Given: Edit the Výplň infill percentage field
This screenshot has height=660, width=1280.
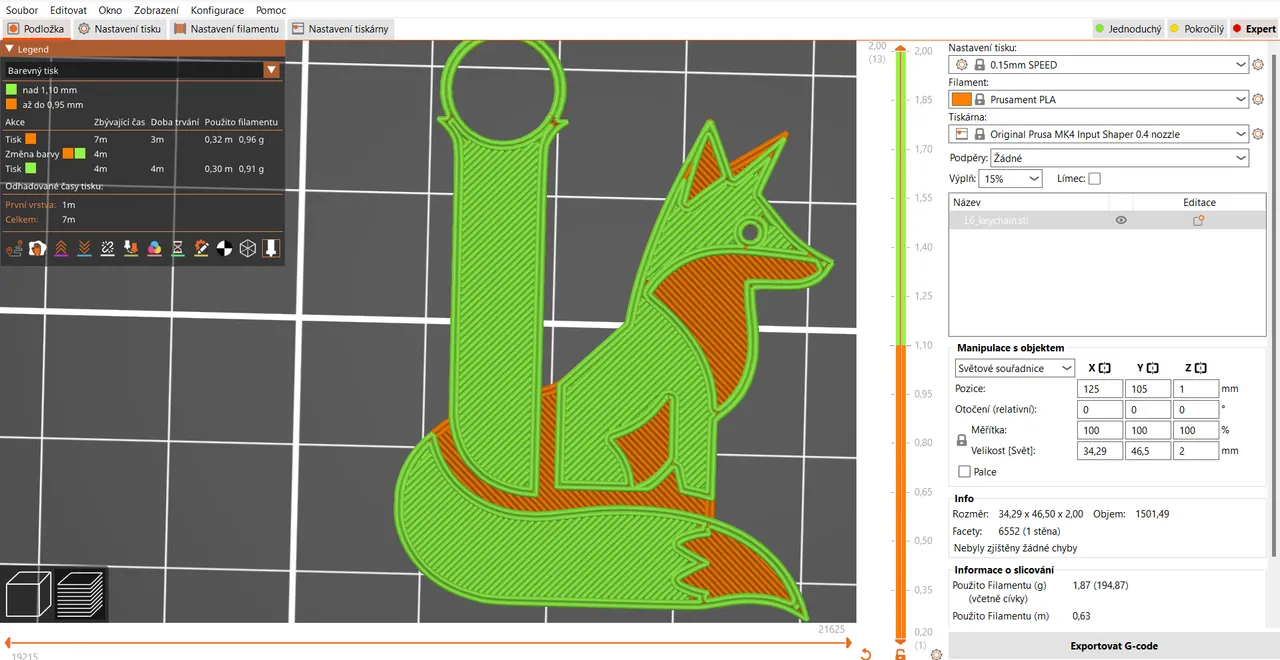Looking at the screenshot, I should (1004, 178).
